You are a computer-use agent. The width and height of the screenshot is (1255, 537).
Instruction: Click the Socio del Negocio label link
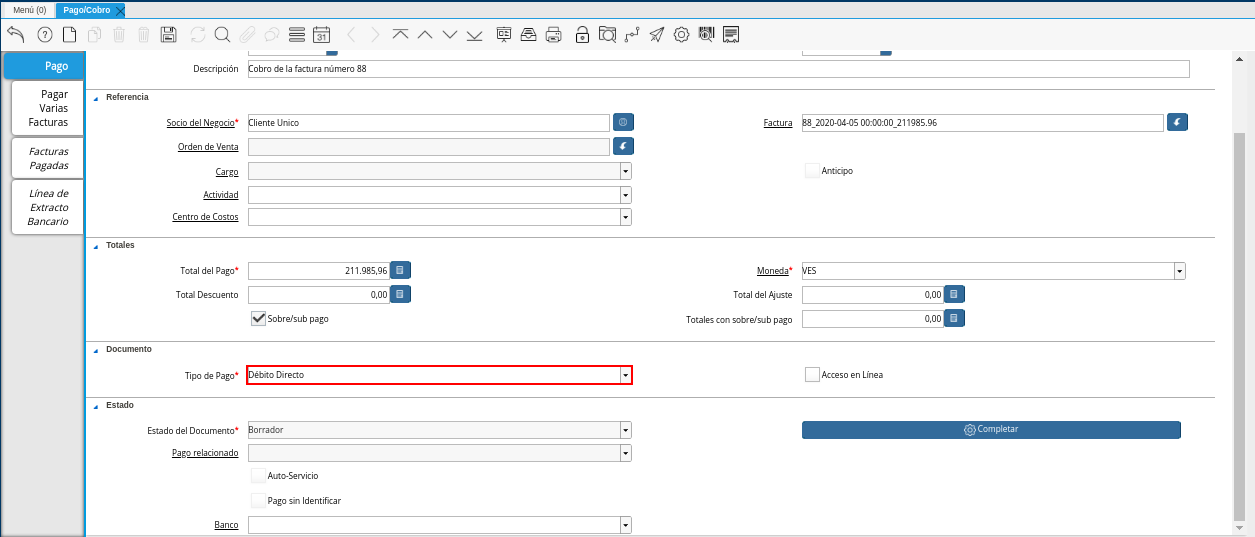[200, 123]
